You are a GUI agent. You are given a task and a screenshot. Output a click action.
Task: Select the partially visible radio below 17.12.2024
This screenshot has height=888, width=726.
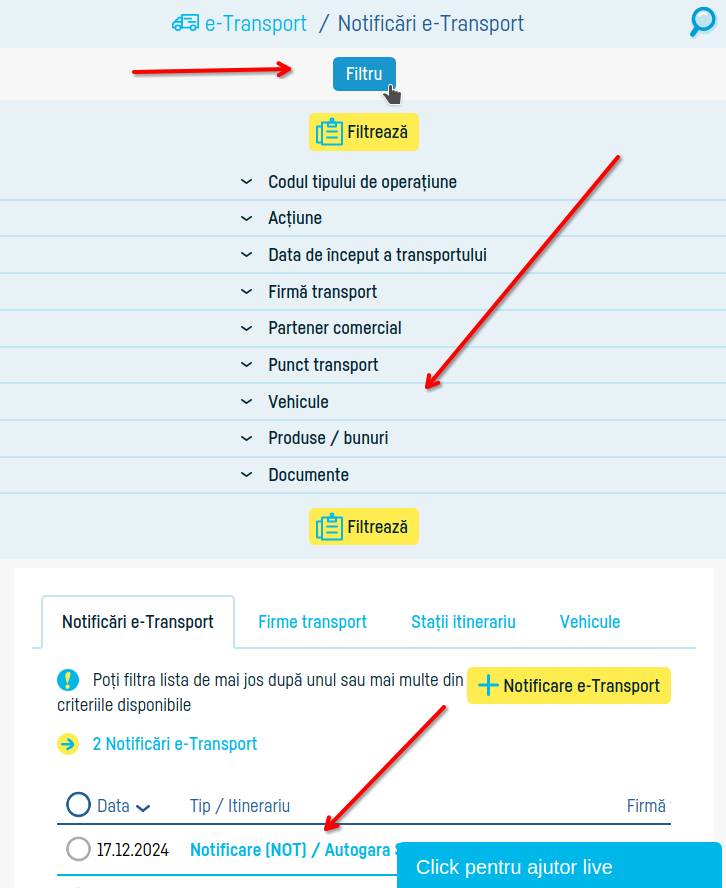pos(77,884)
